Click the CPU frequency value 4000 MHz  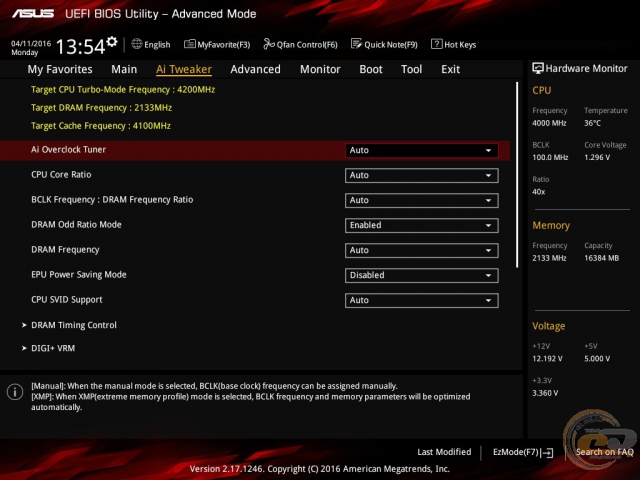click(549, 123)
